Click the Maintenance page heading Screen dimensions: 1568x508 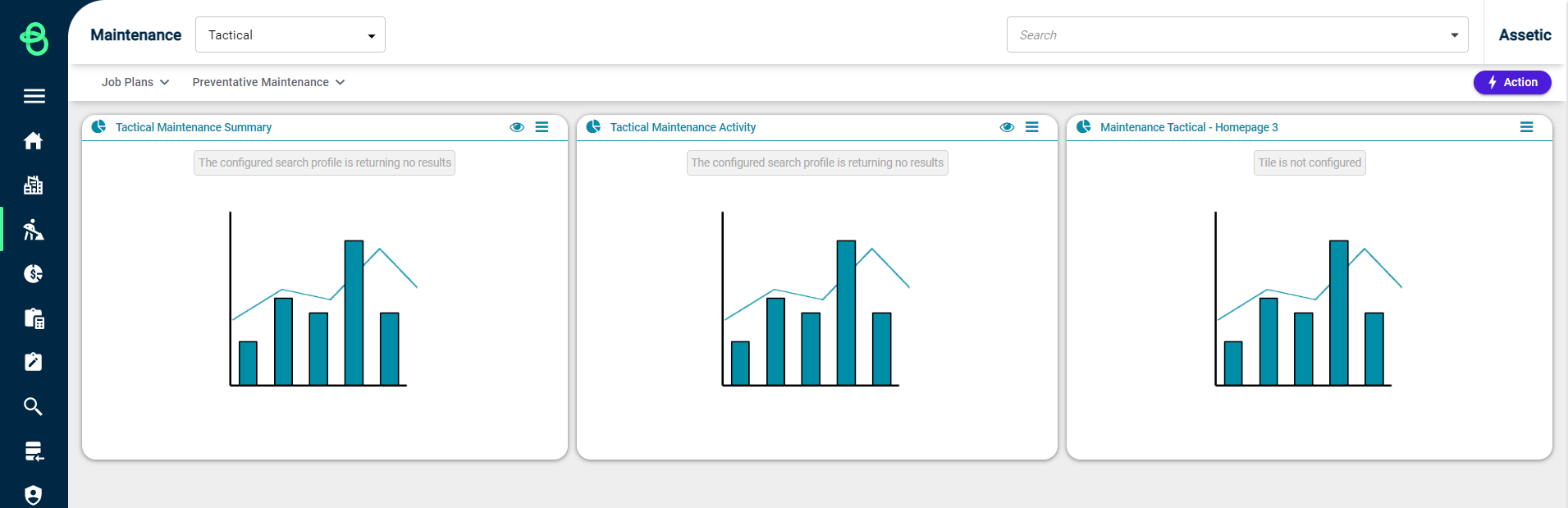click(x=135, y=34)
